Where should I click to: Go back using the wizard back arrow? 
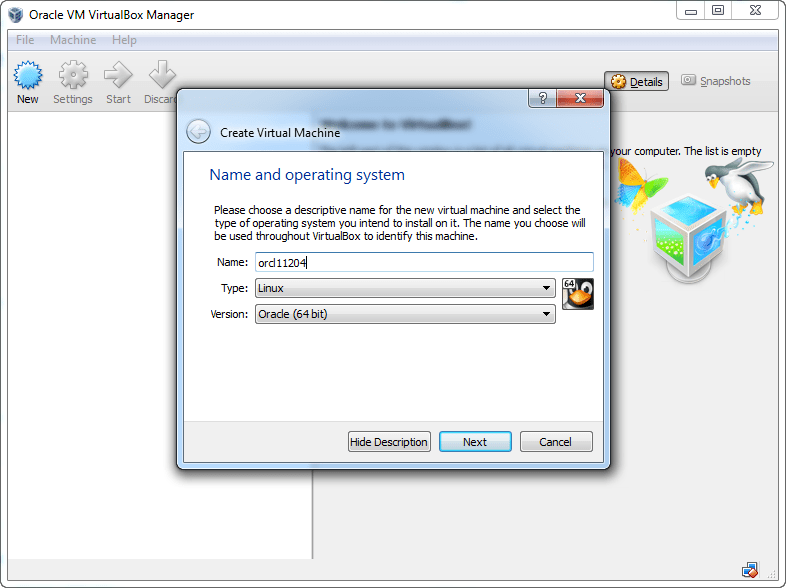[x=199, y=132]
